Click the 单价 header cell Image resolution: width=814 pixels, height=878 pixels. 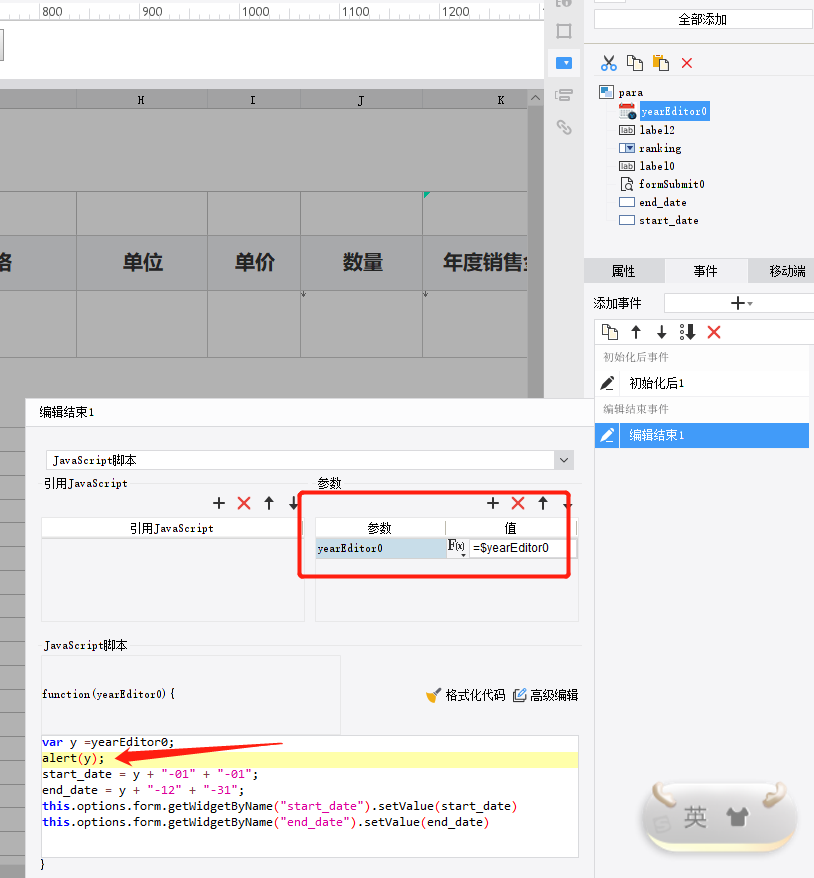pyautogui.click(x=254, y=263)
